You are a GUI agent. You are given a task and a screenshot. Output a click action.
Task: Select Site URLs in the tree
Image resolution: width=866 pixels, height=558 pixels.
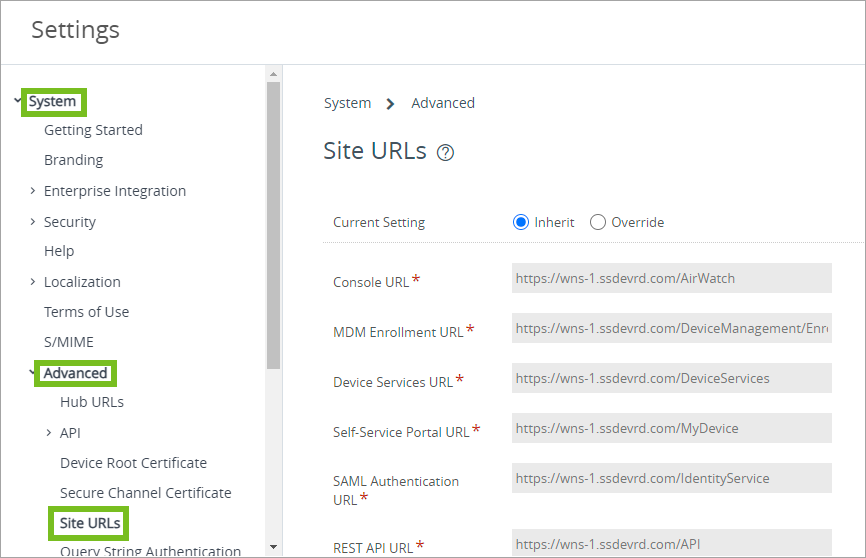point(90,523)
